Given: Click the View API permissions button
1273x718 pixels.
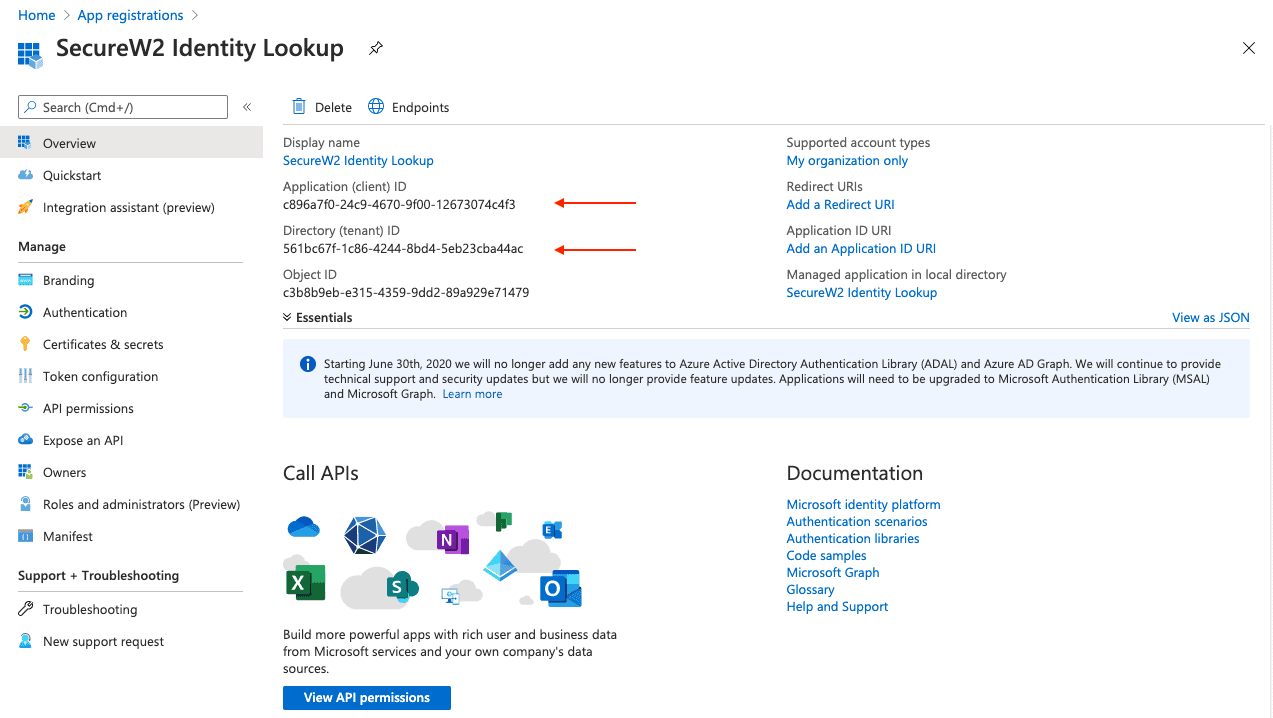Looking at the screenshot, I should tap(367, 698).
